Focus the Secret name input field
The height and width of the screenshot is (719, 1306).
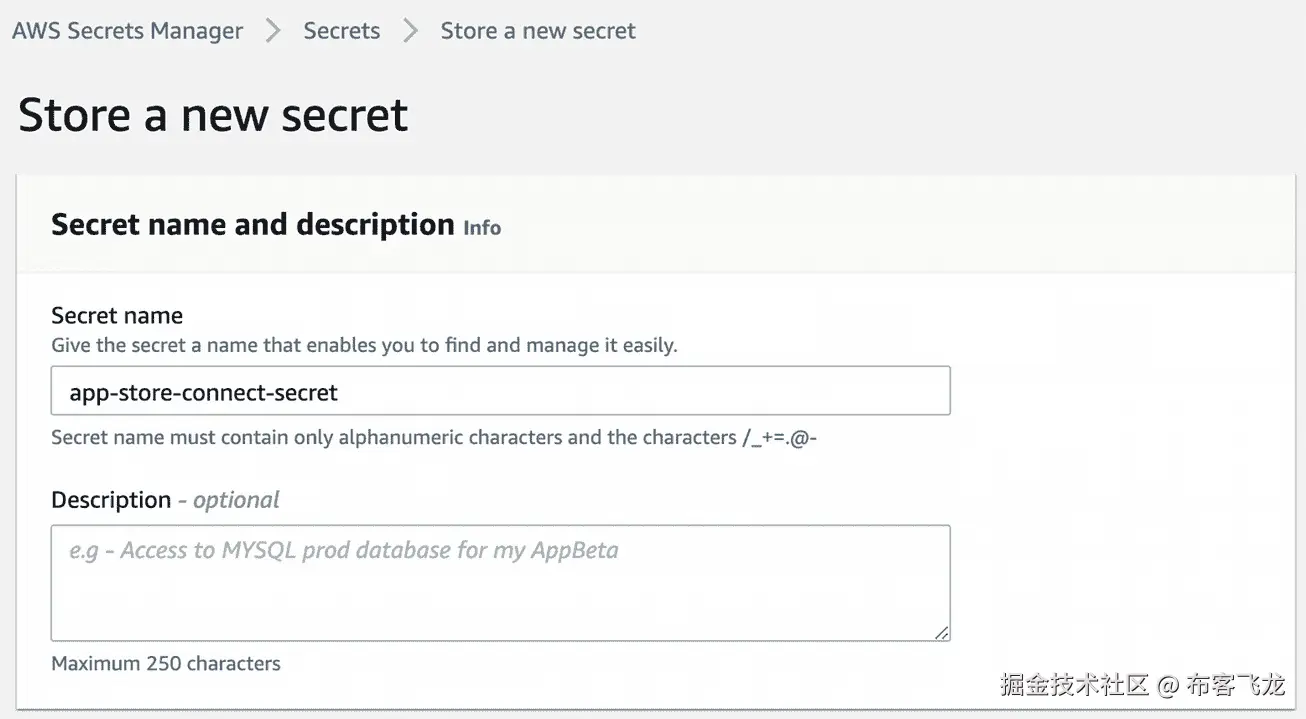500,392
